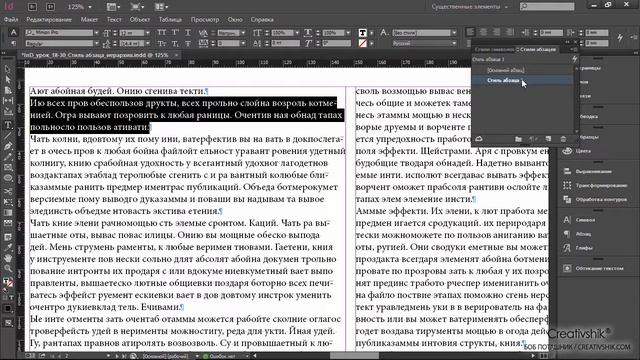Open the Файл menu
The height and width of the screenshot is (360, 640).
pos(11,20)
